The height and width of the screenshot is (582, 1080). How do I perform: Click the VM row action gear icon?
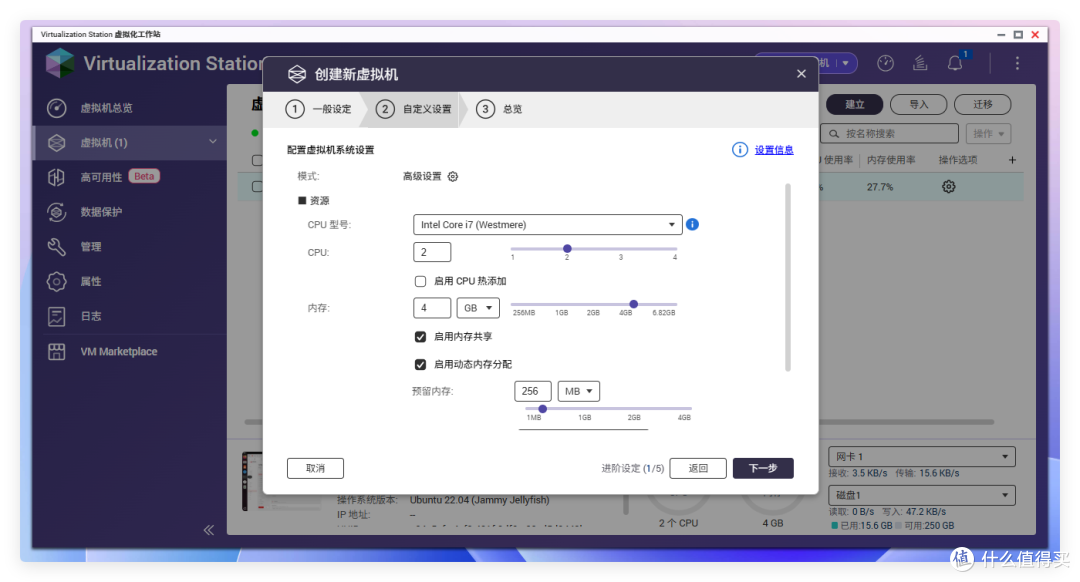tap(948, 187)
